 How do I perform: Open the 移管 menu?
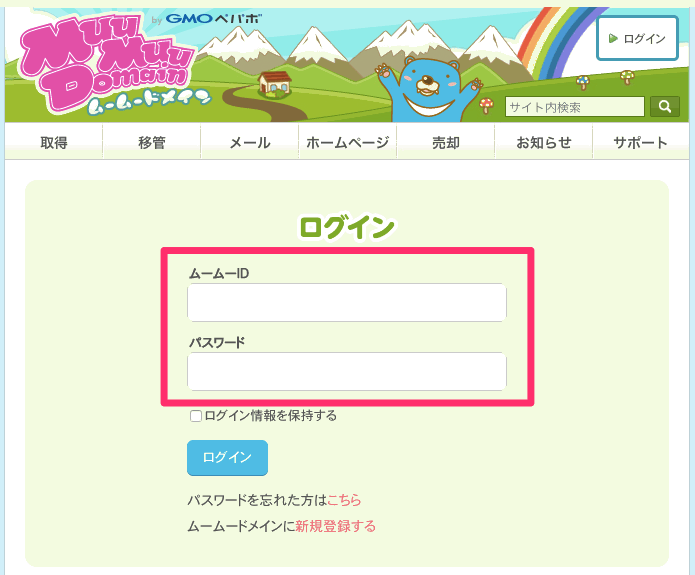pos(152,143)
